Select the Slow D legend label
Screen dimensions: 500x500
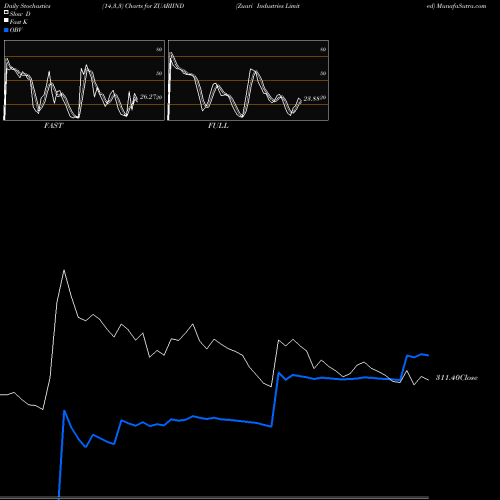pos(20,14)
